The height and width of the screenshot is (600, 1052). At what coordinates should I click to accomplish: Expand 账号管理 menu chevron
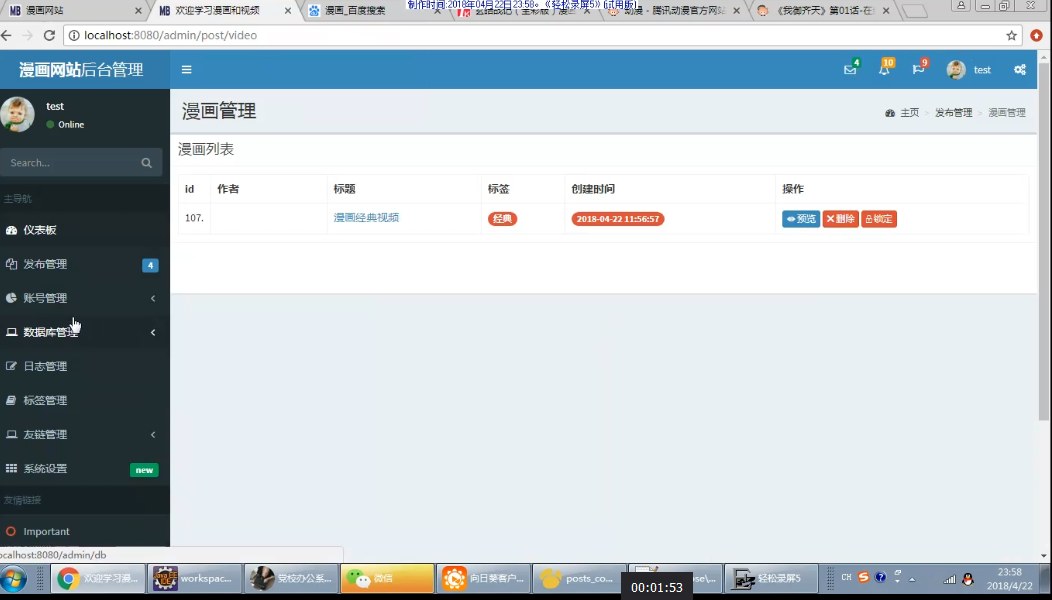[153, 298]
